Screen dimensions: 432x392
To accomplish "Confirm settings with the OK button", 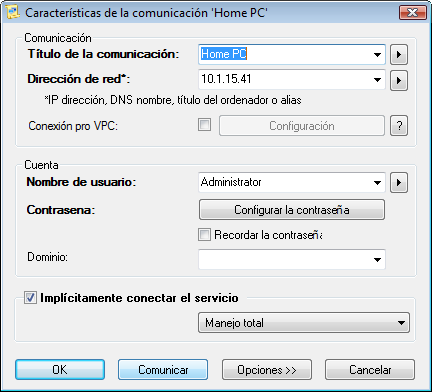I will (x=60, y=370).
